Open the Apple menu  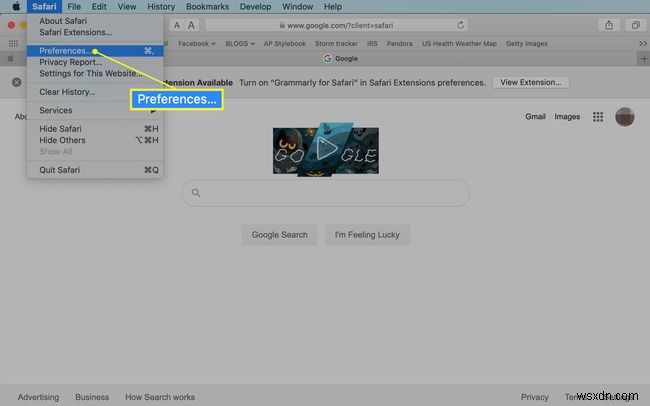[x=16, y=7]
